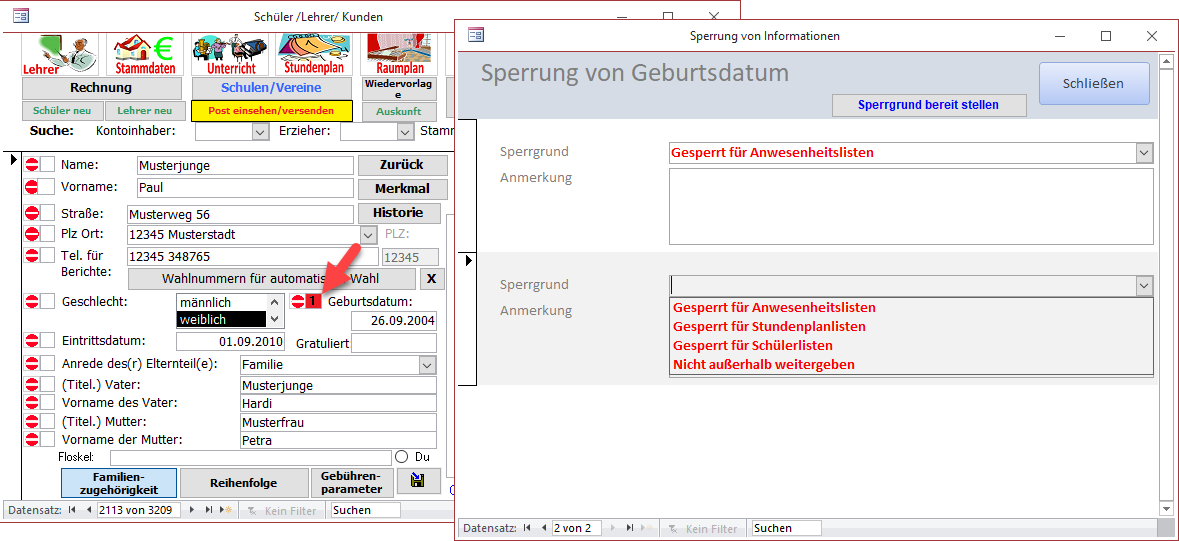The image size is (1179, 541).
Task: Open the Anrede des Elternteils dropdown
Action: (427, 366)
